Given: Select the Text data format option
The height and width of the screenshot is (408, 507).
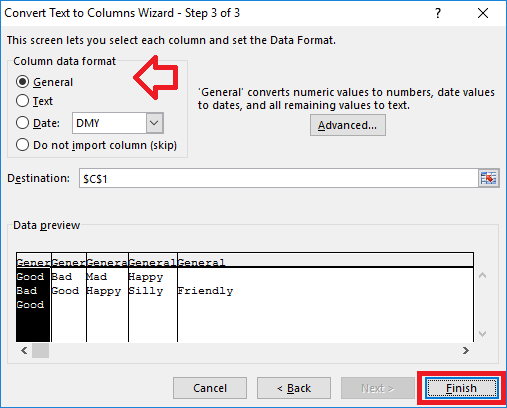Looking at the screenshot, I should pyautogui.click(x=22, y=101).
